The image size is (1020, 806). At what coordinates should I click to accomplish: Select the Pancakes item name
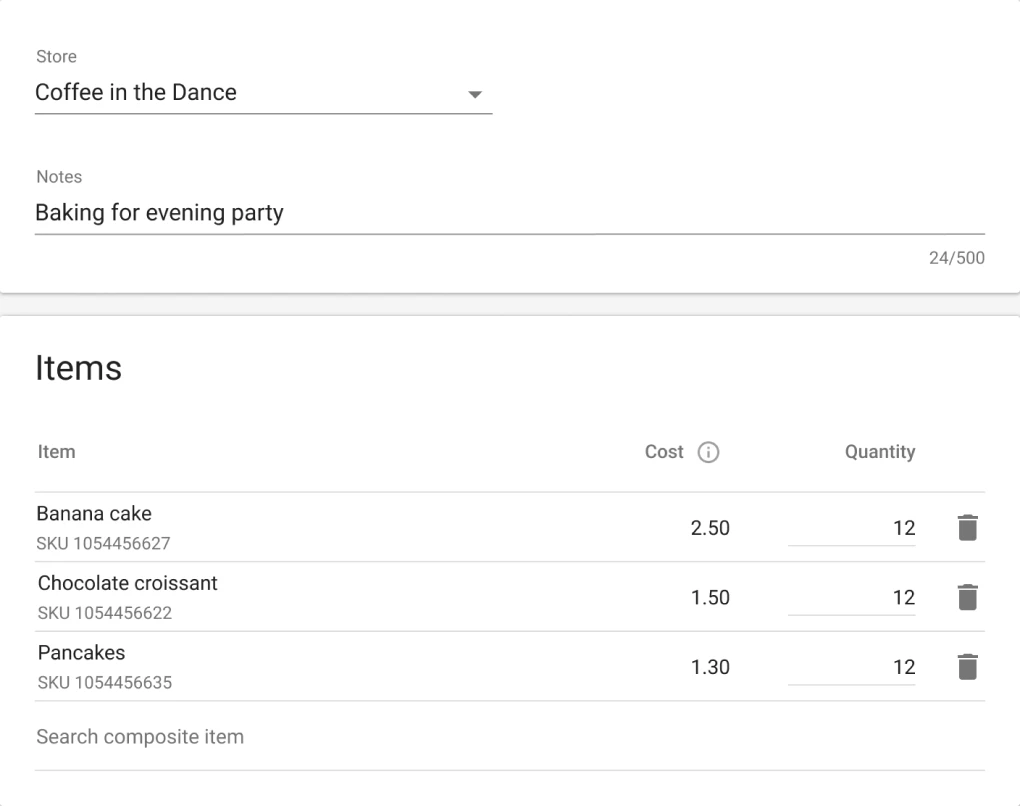click(81, 653)
